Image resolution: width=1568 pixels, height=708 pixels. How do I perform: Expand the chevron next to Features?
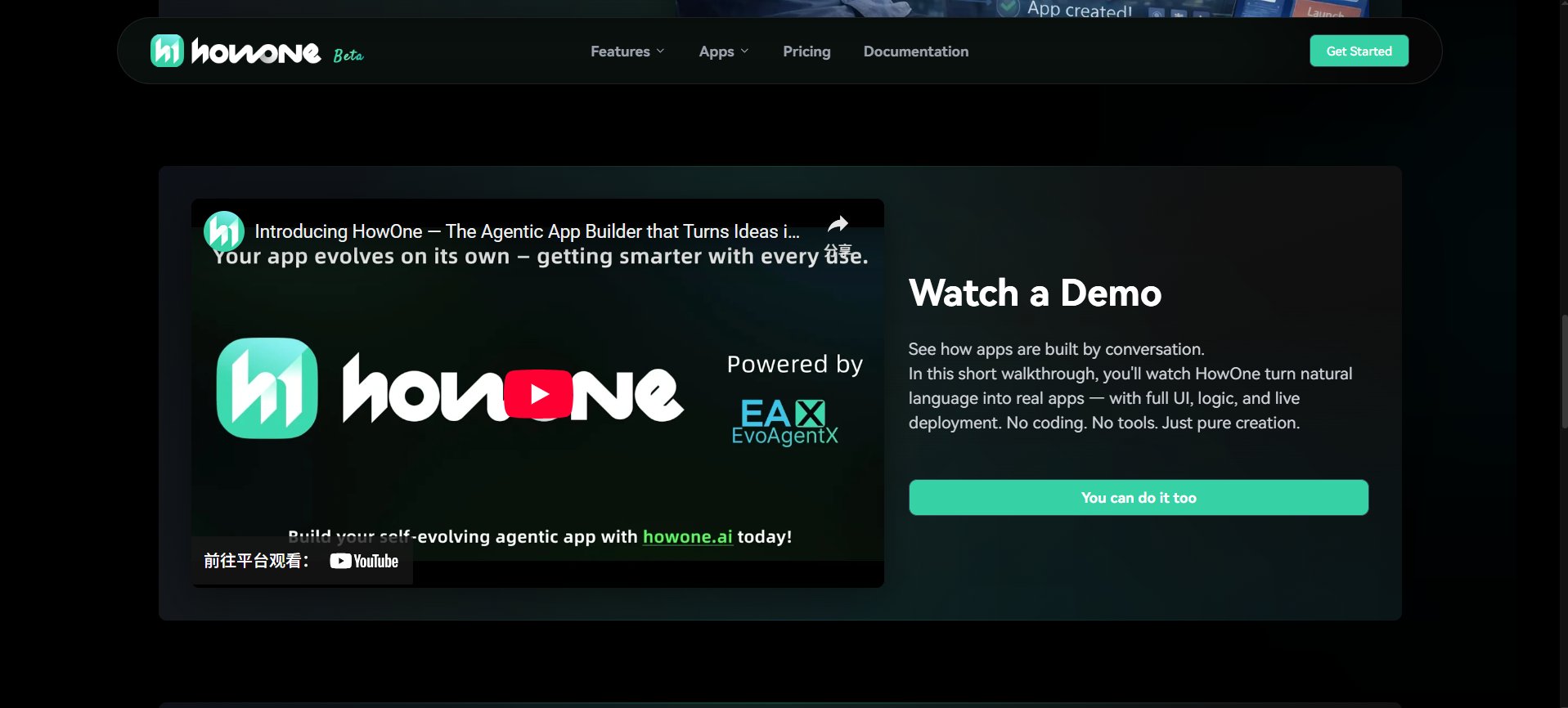[x=661, y=52]
